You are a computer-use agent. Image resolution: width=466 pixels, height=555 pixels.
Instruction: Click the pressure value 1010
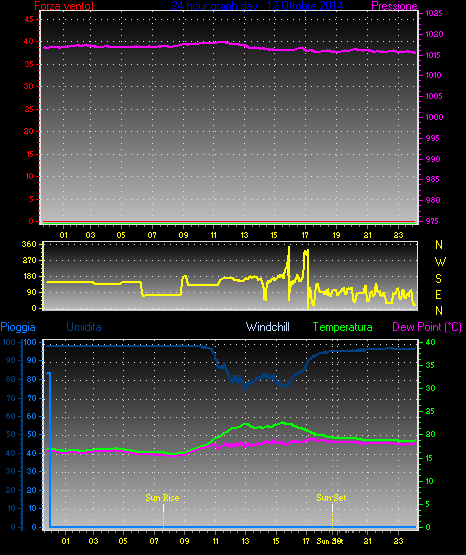pyautogui.click(x=433, y=75)
